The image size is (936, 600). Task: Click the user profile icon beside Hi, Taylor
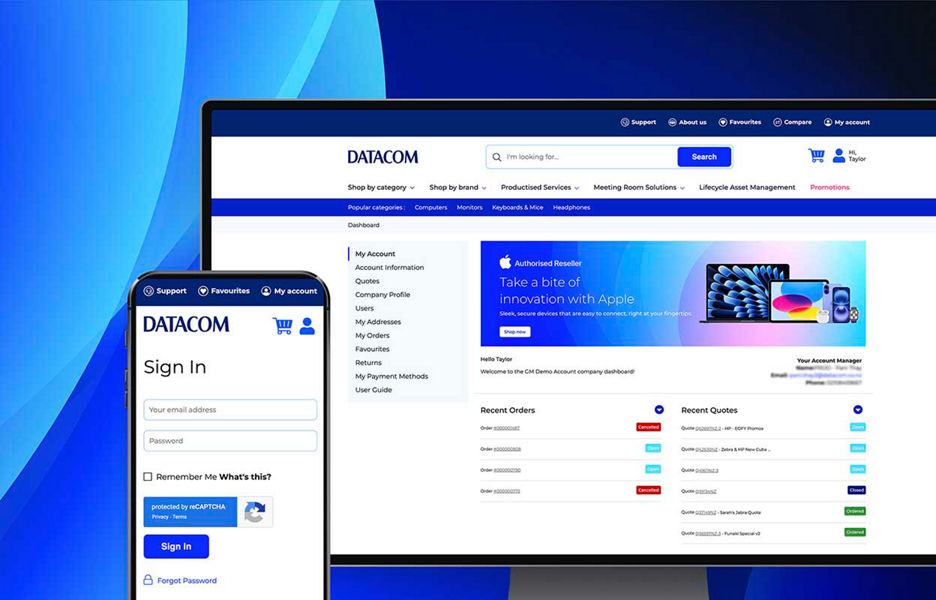[839, 156]
